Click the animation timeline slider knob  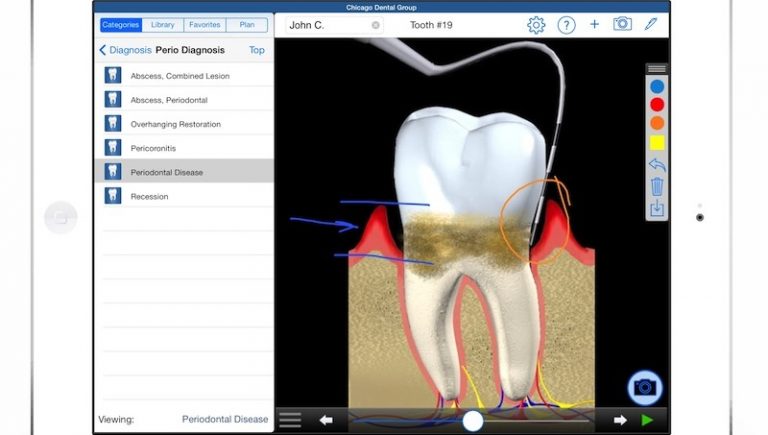(x=473, y=421)
